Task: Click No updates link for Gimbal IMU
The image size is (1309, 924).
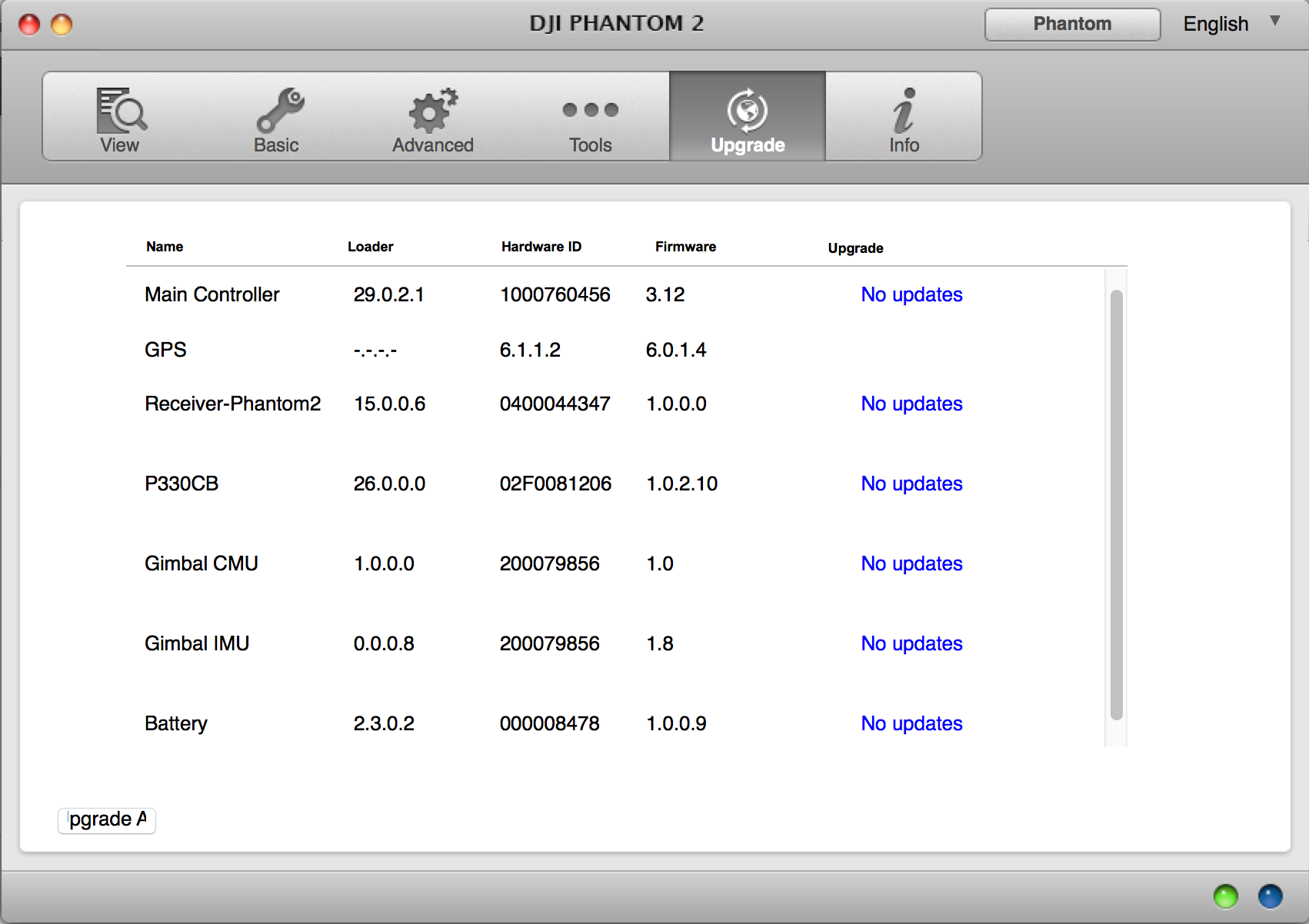Action: 911,643
